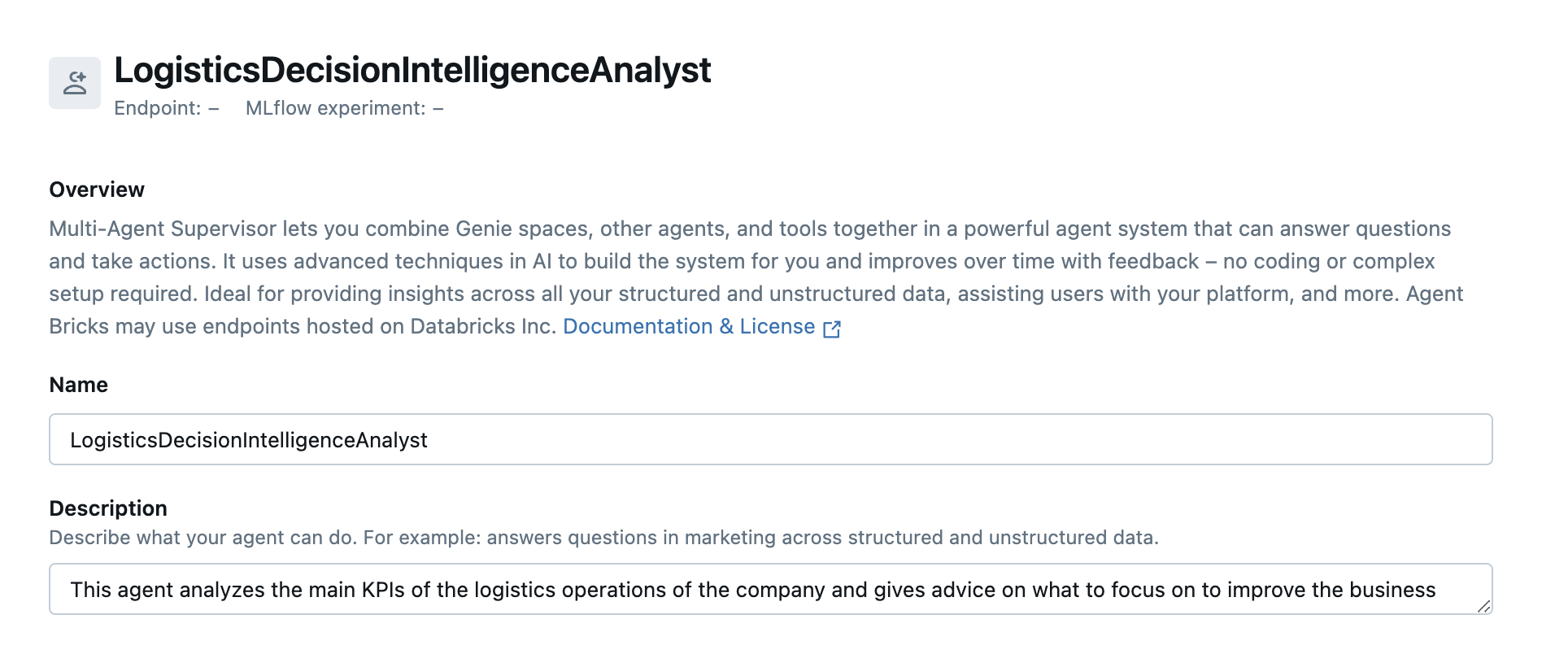Image resolution: width=1568 pixels, height=654 pixels.
Task: Click the LogisticsDecisionIntelligenceAnalyst page title
Action: point(412,70)
